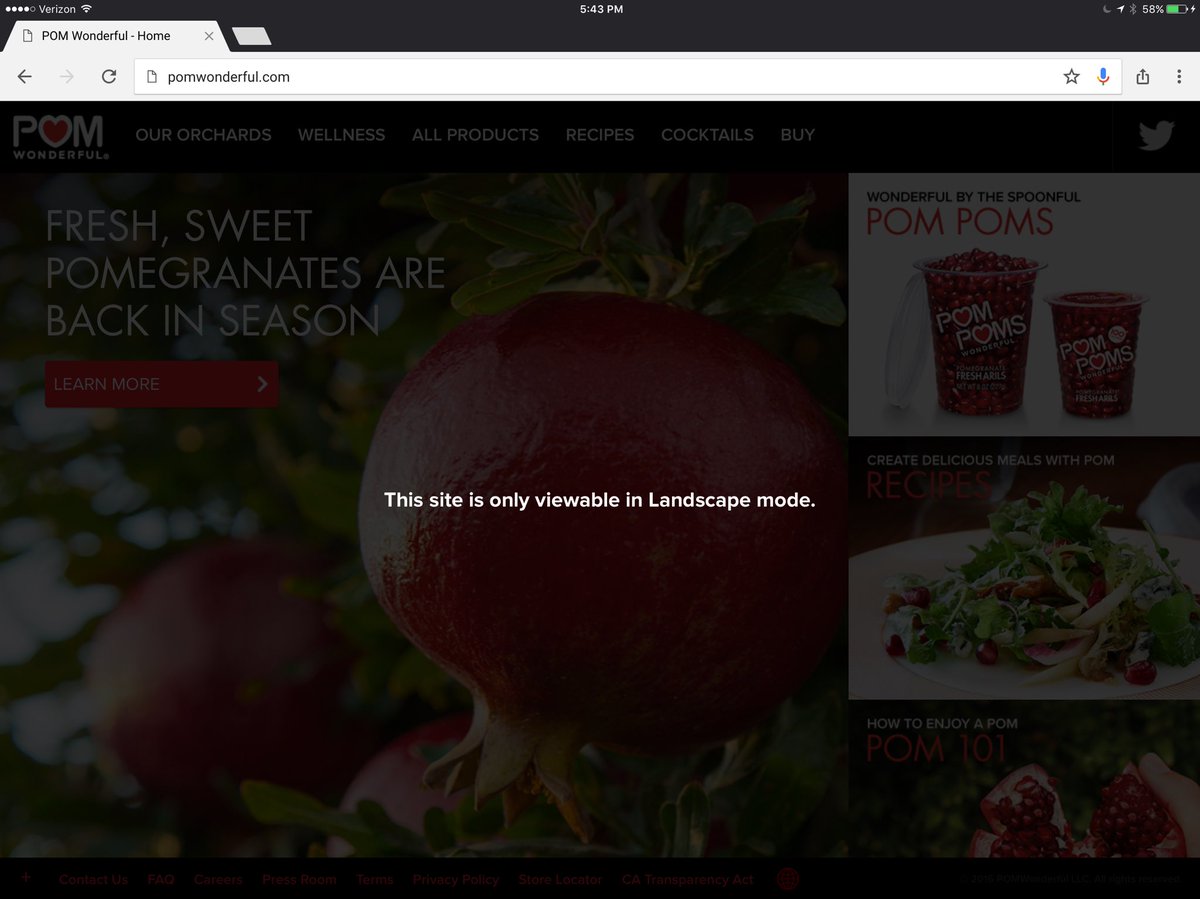Screen dimensions: 1200x899
Task: Click the Terms footer link
Action: 375,880
